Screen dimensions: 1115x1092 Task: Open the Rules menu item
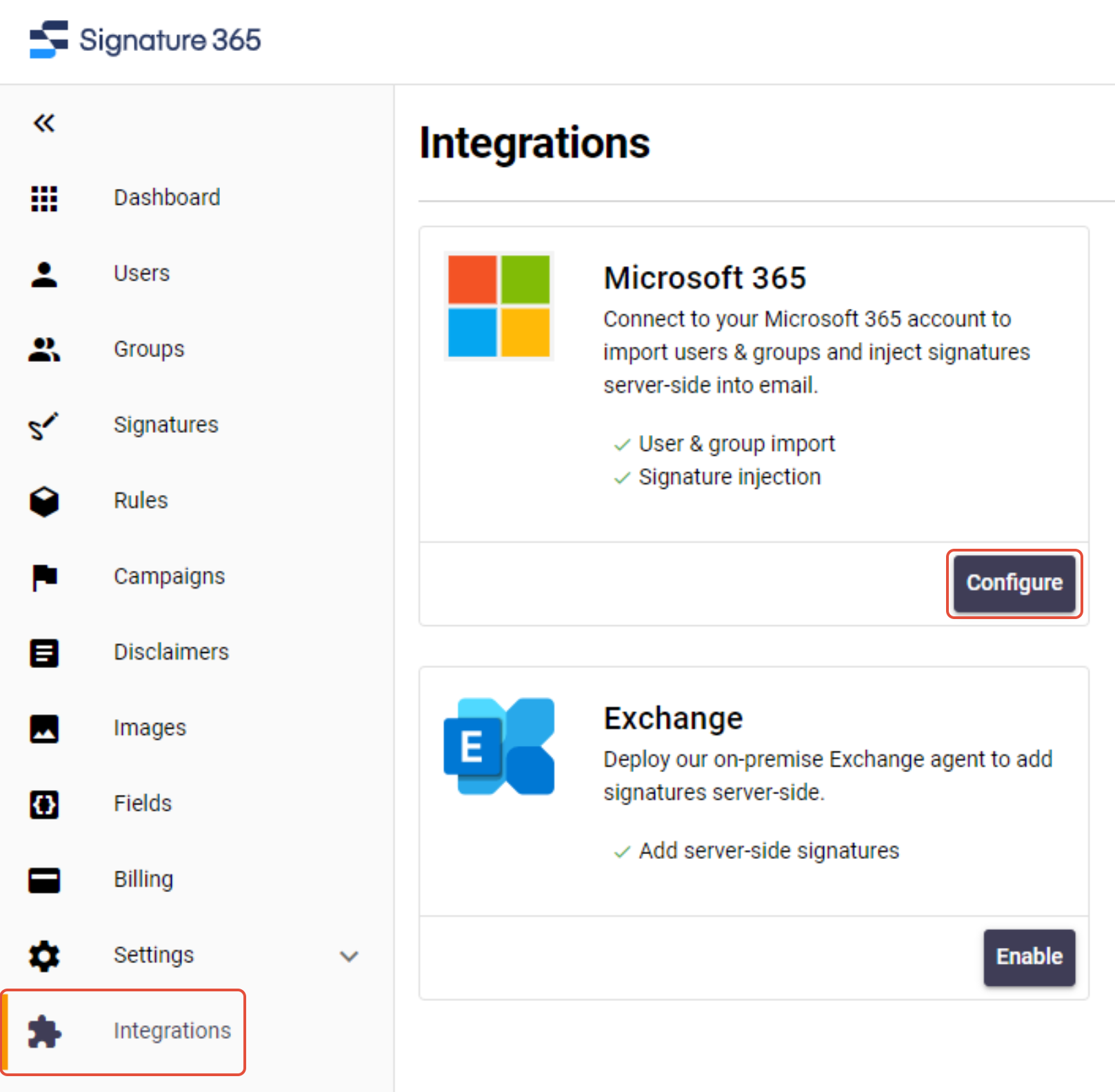point(141,501)
